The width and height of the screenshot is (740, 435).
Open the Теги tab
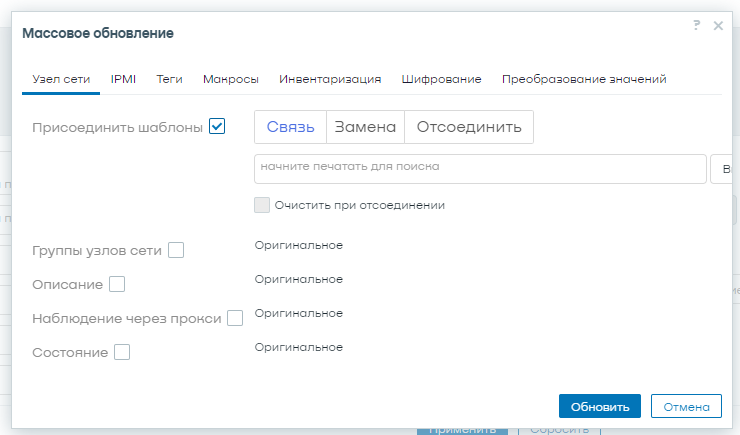[x=169, y=79]
